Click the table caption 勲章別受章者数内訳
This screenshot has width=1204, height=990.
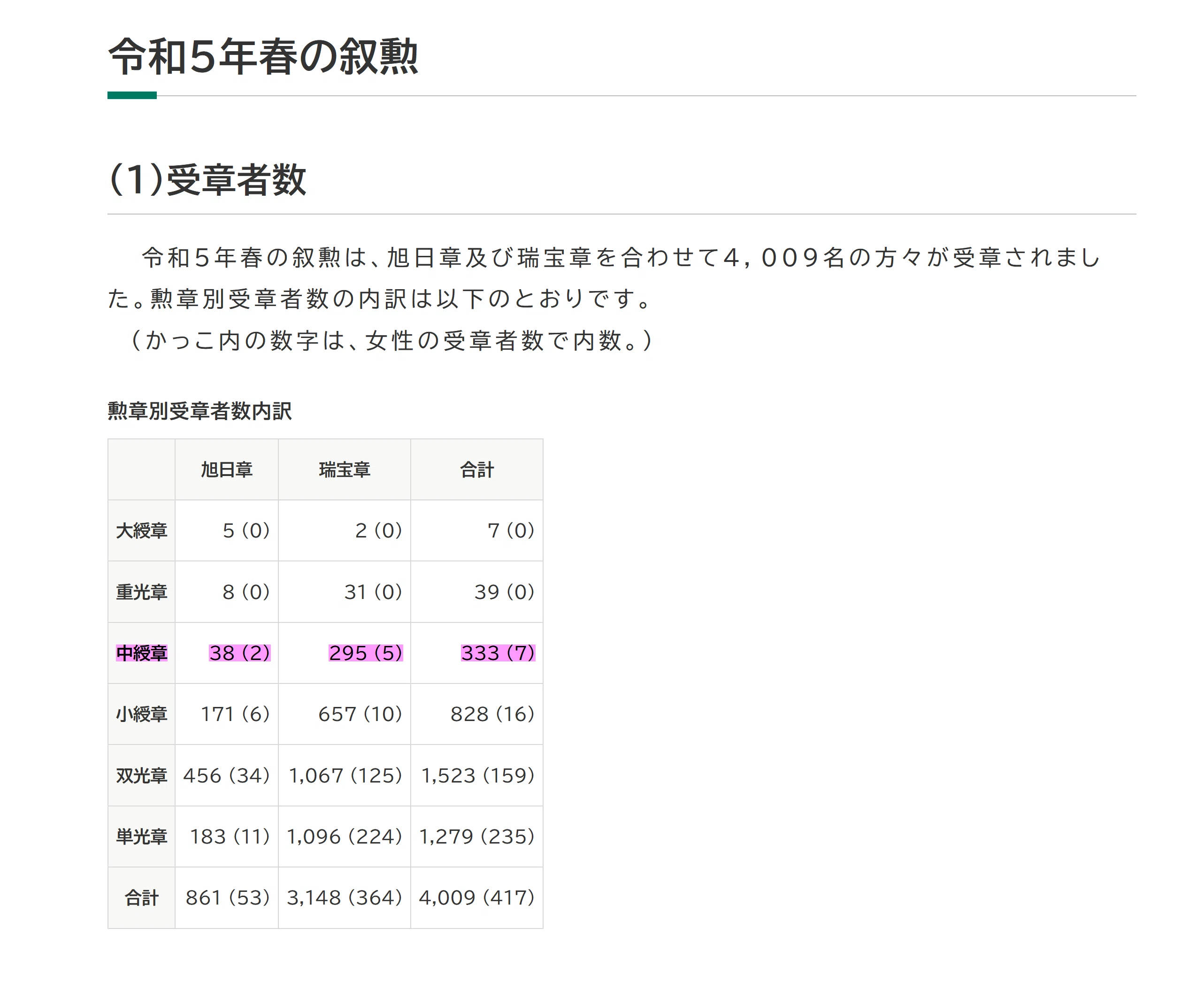click(x=199, y=411)
